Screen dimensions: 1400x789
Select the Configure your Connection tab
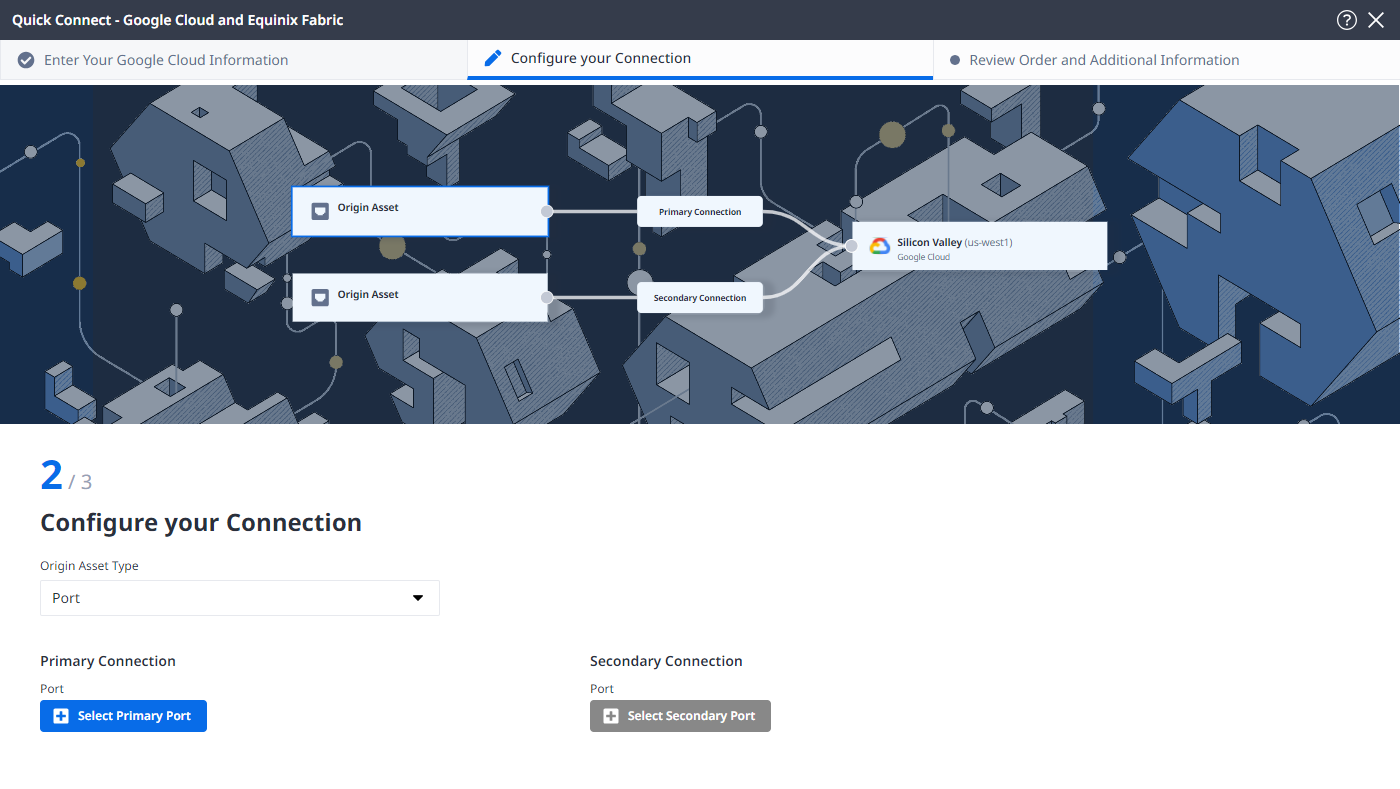click(x=700, y=59)
